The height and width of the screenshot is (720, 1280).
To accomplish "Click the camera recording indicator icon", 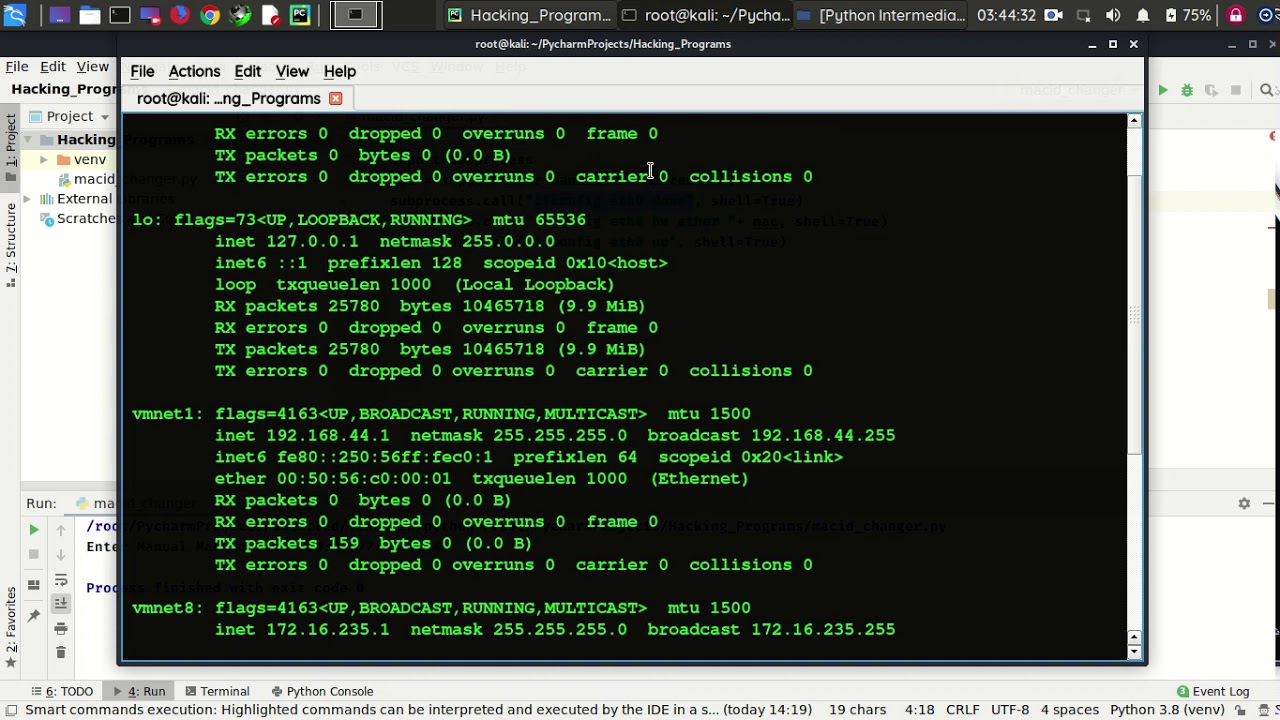I will tap(1053, 15).
